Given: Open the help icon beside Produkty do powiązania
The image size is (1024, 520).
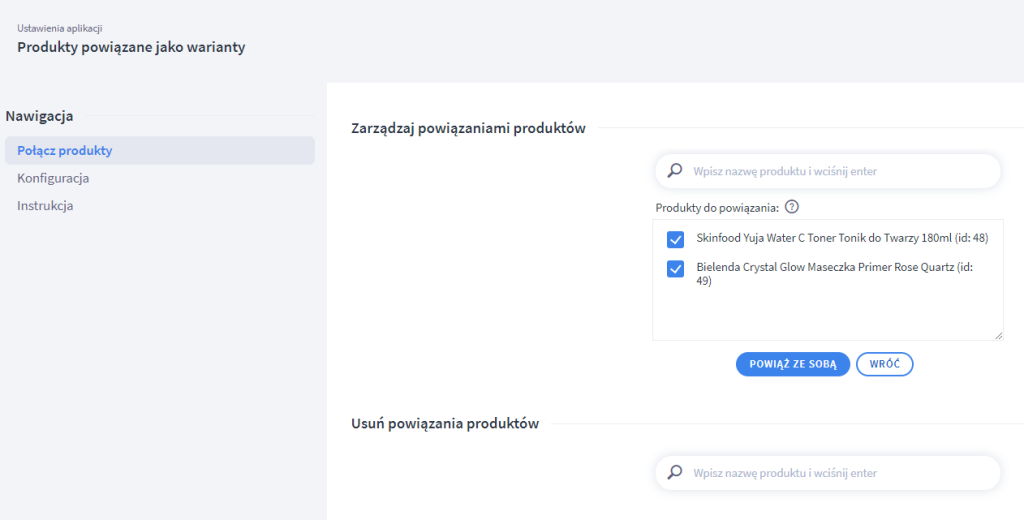Looking at the screenshot, I should pyautogui.click(x=792, y=207).
